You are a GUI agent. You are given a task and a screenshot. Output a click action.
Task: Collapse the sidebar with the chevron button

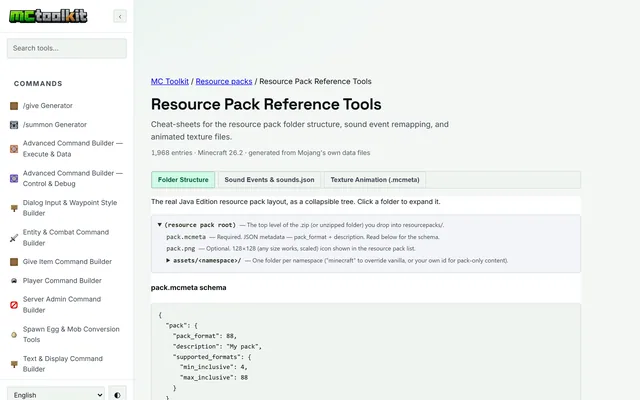pyautogui.click(x=120, y=16)
